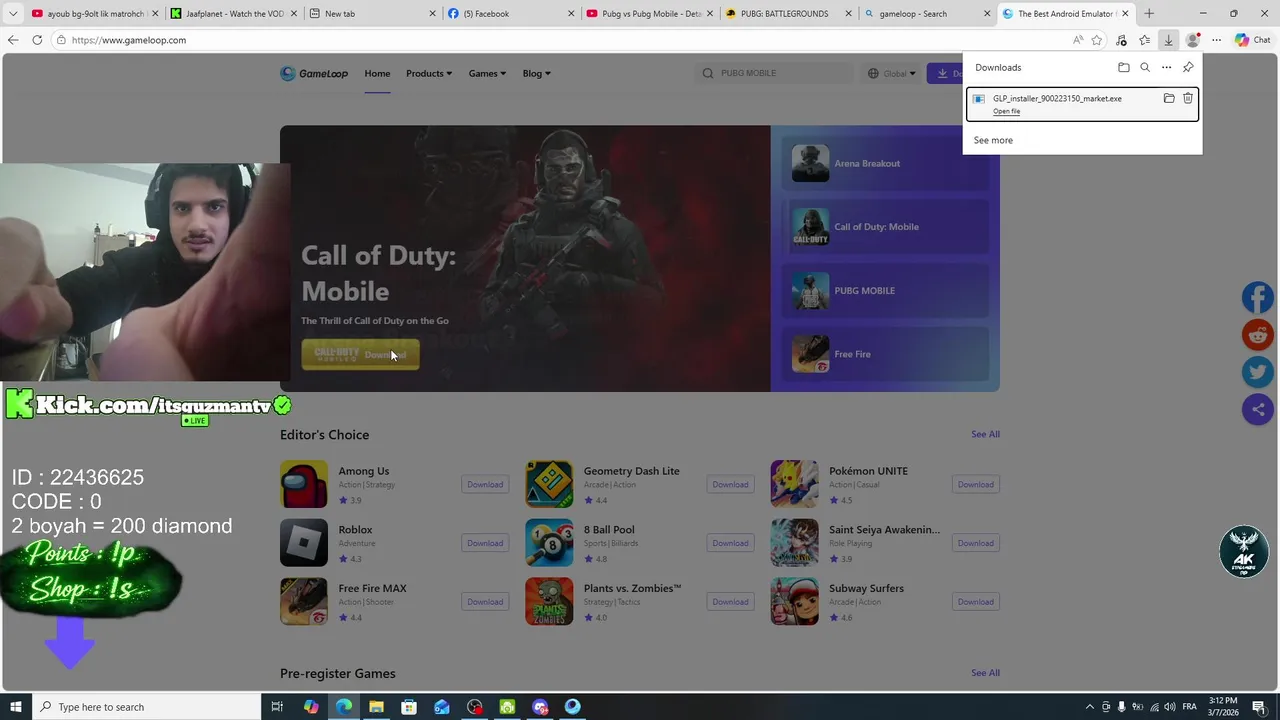Select Arena Breakout in banner list
1280x720 pixels.
coord(885,164)
